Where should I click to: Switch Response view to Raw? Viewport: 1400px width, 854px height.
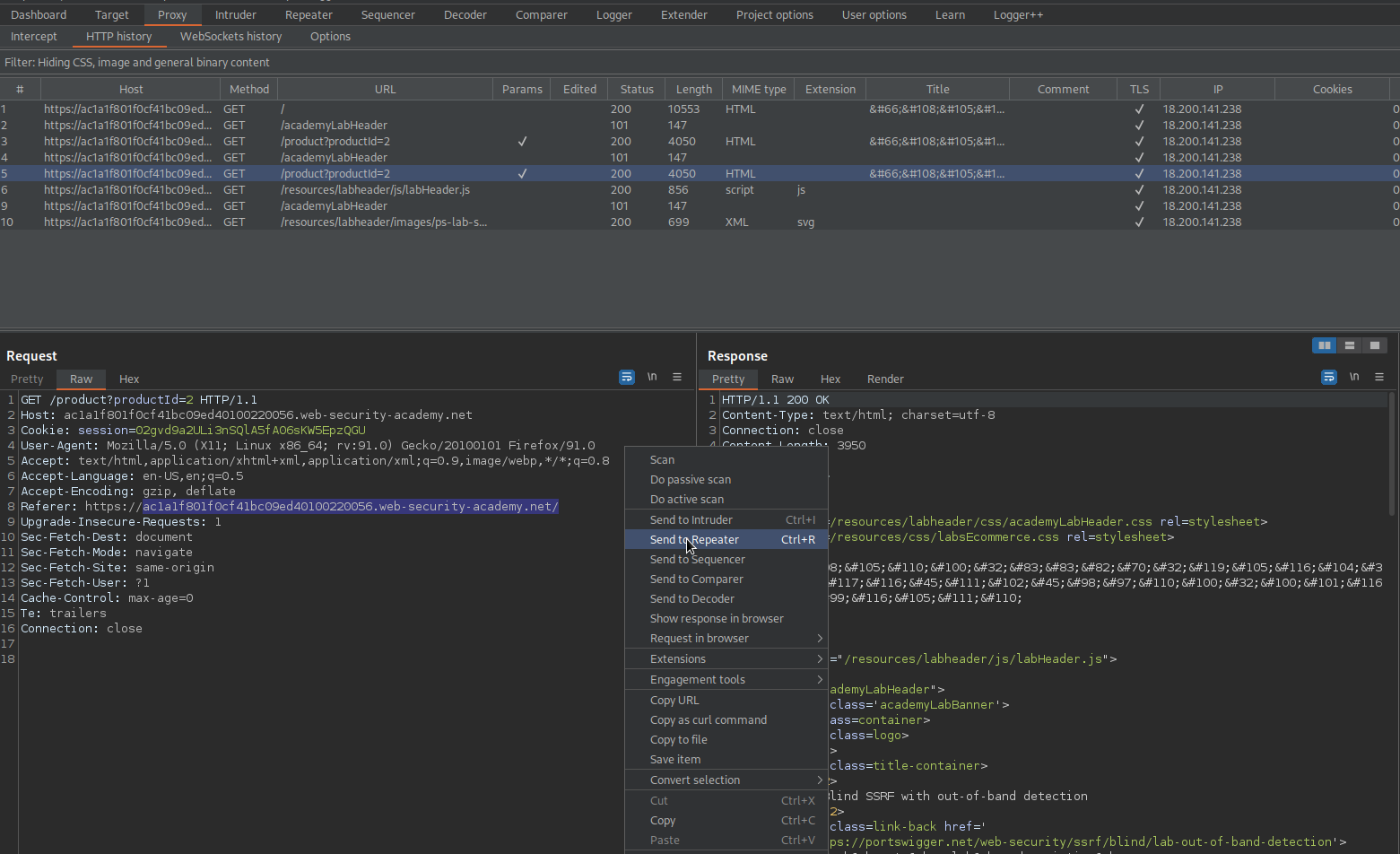pos(783,379)
